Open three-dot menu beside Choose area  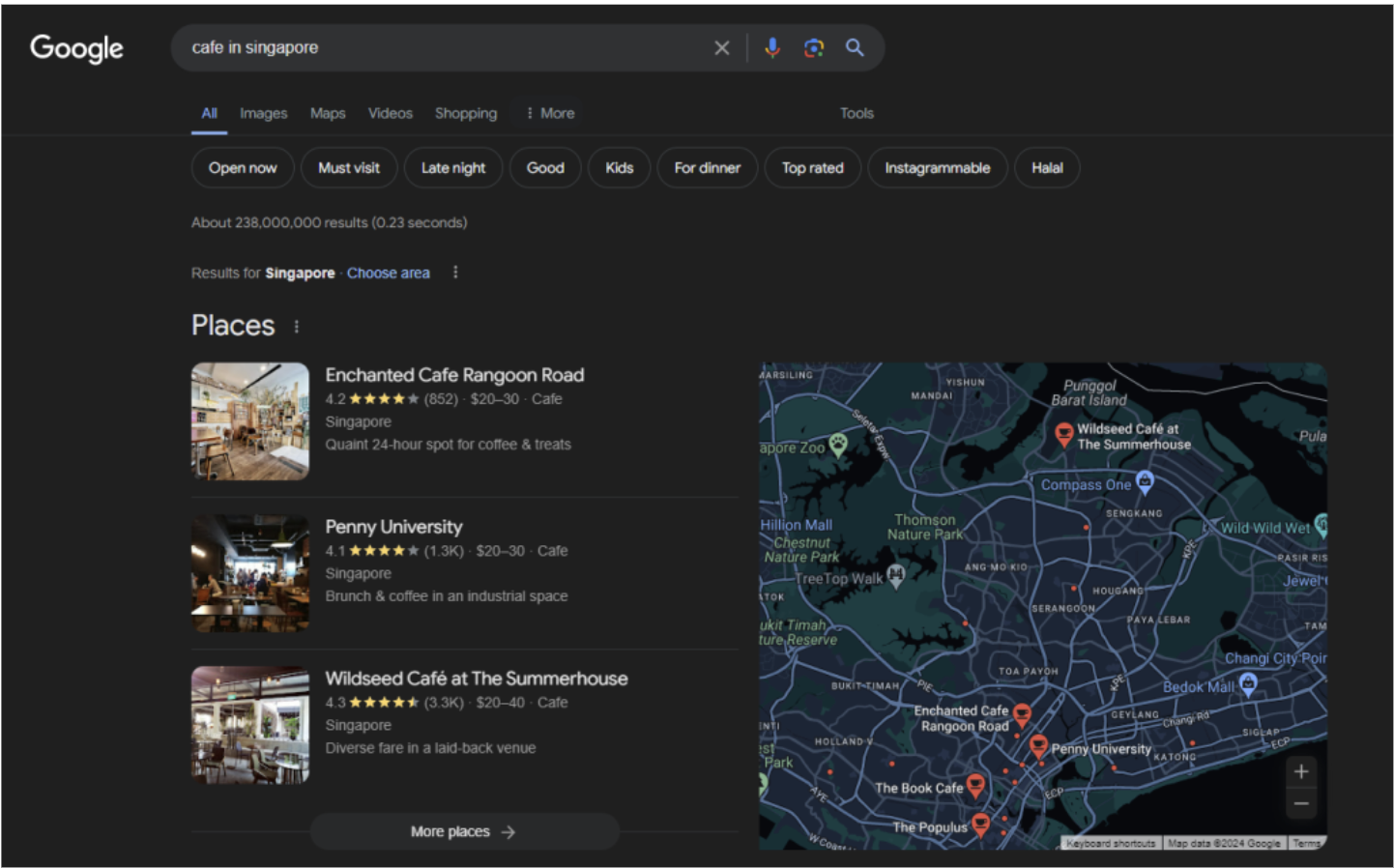[455, 273]
